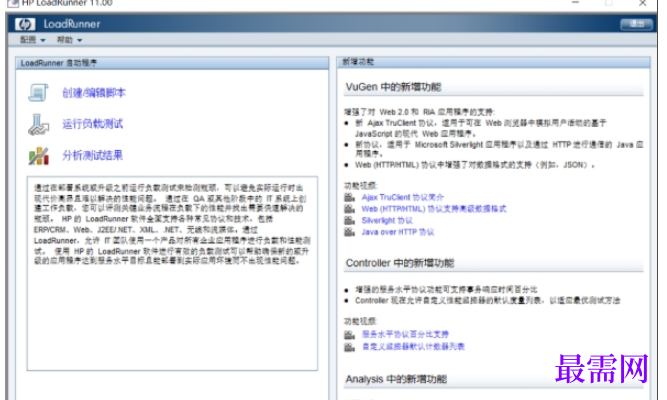Close the HP LoadRunner window
667x400 pixels.
[x=643, y=3]
